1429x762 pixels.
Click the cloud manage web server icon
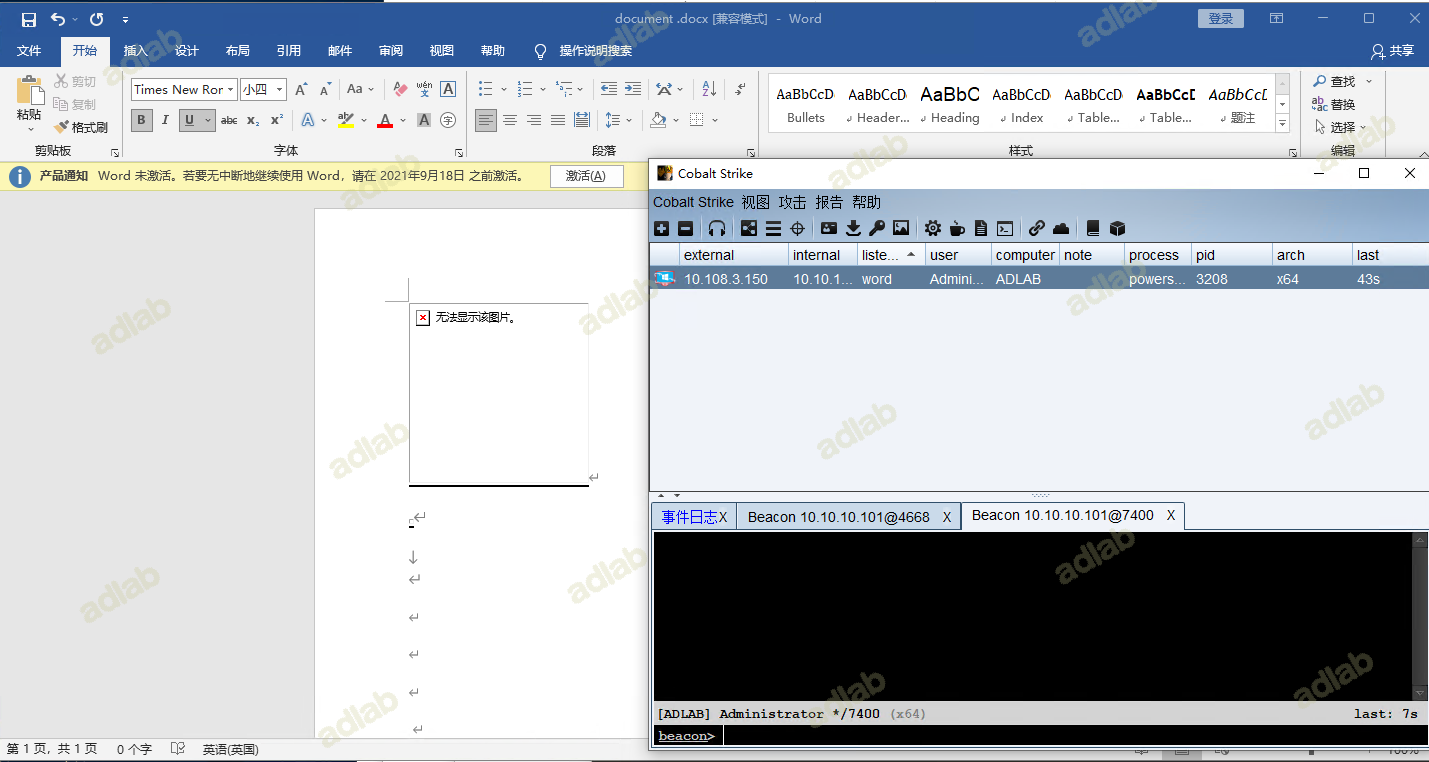click(x=1061, y=228)
